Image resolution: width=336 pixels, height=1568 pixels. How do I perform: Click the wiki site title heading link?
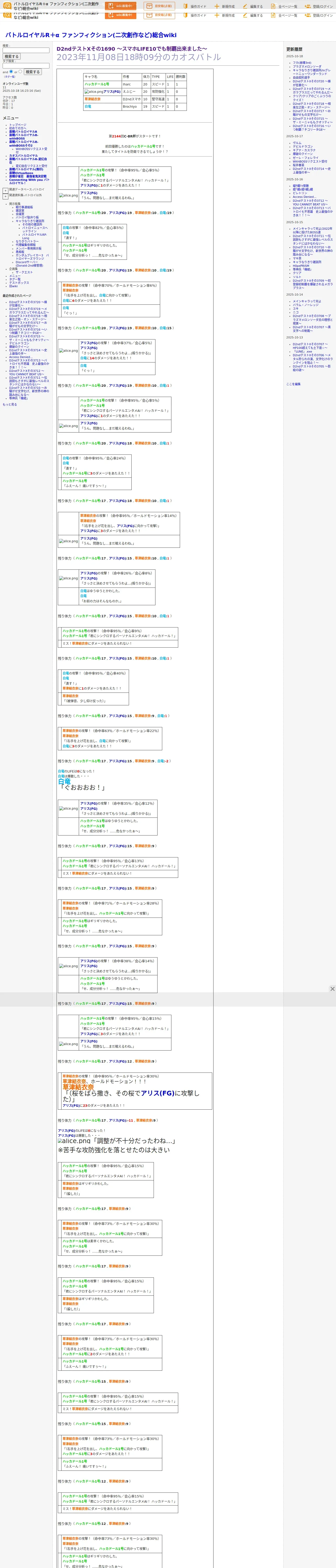click(91, 35)
